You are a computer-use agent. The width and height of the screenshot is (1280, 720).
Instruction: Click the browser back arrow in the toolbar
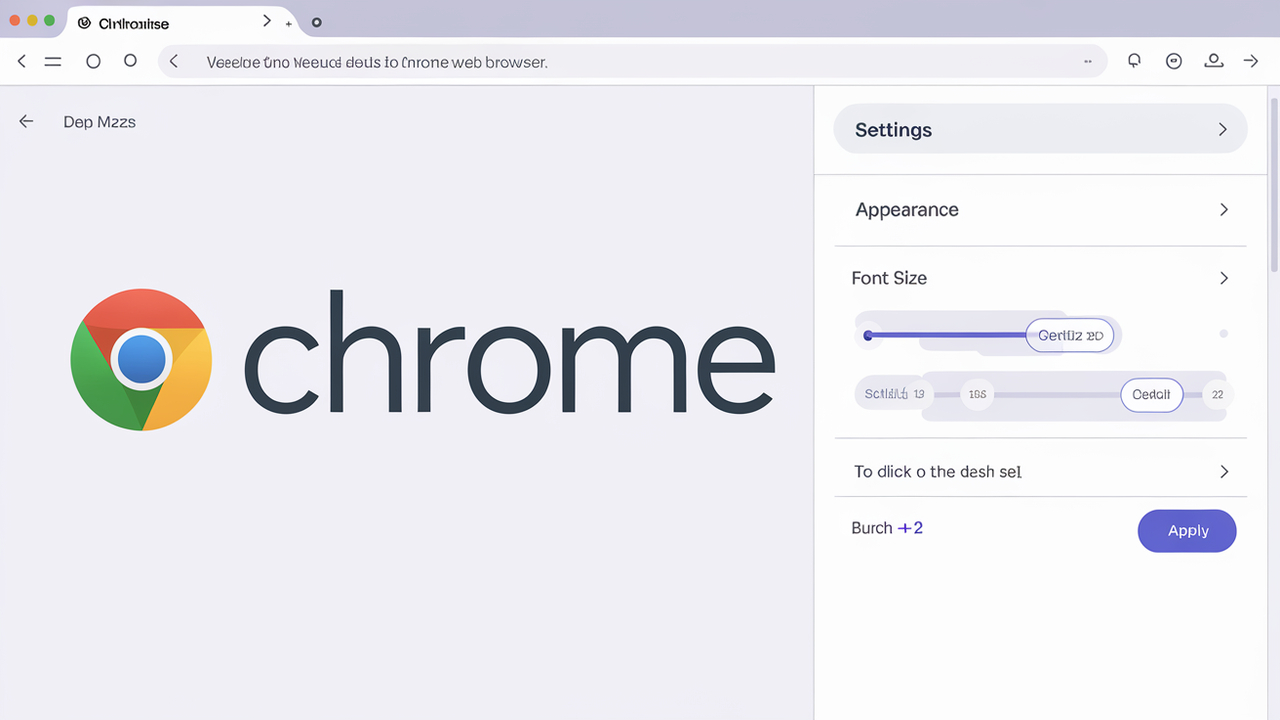21,61
